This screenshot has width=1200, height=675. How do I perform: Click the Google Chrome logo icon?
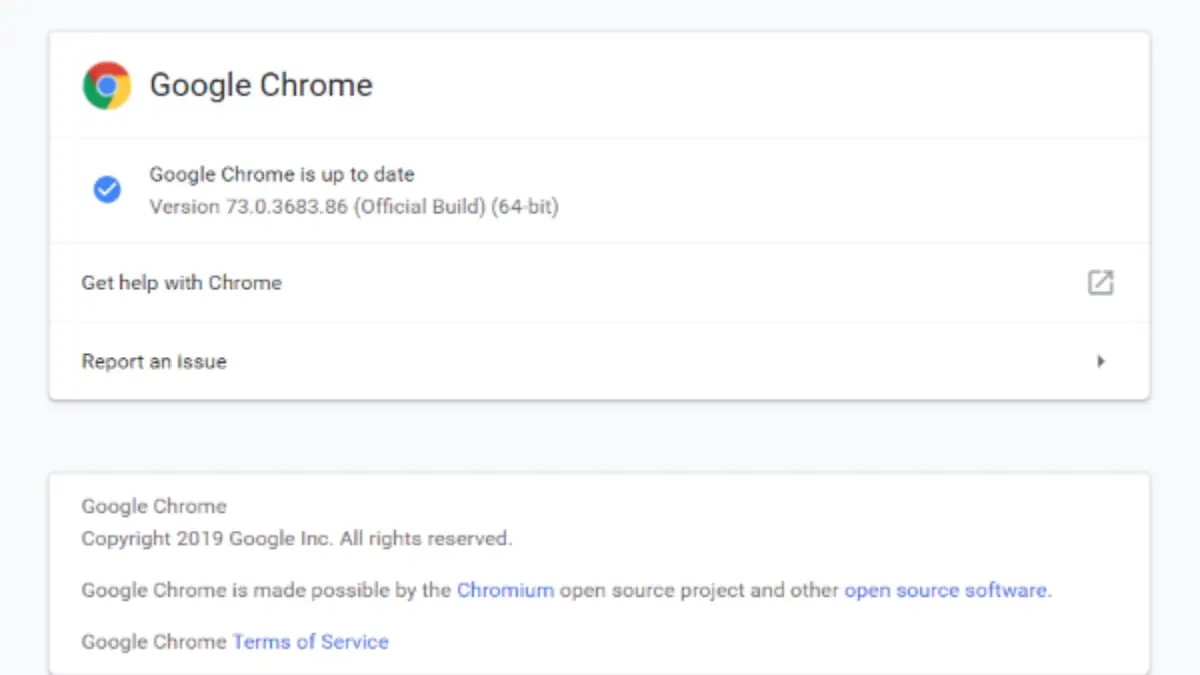(x=107, y=85)
